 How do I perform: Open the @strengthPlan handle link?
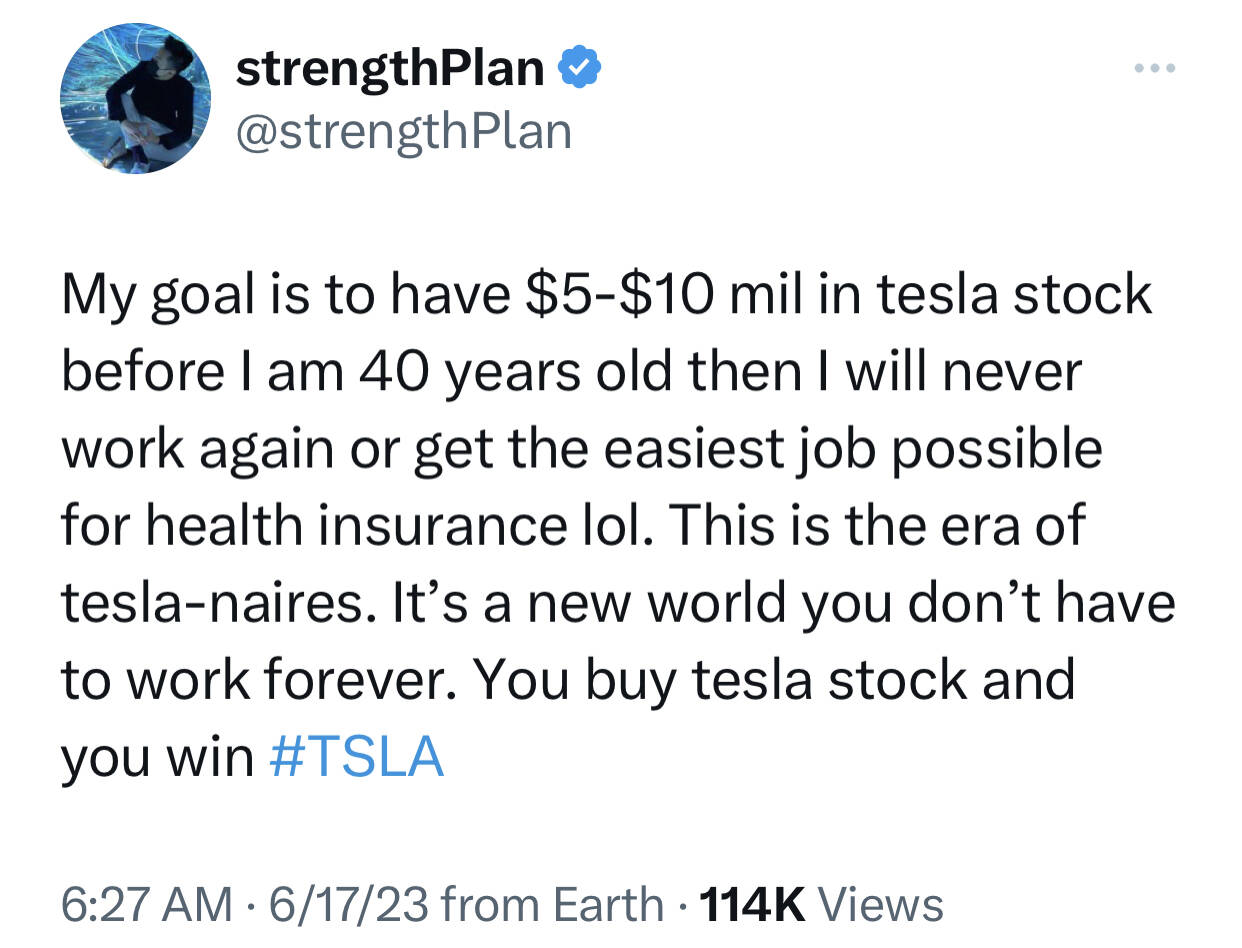pos(403,131)
